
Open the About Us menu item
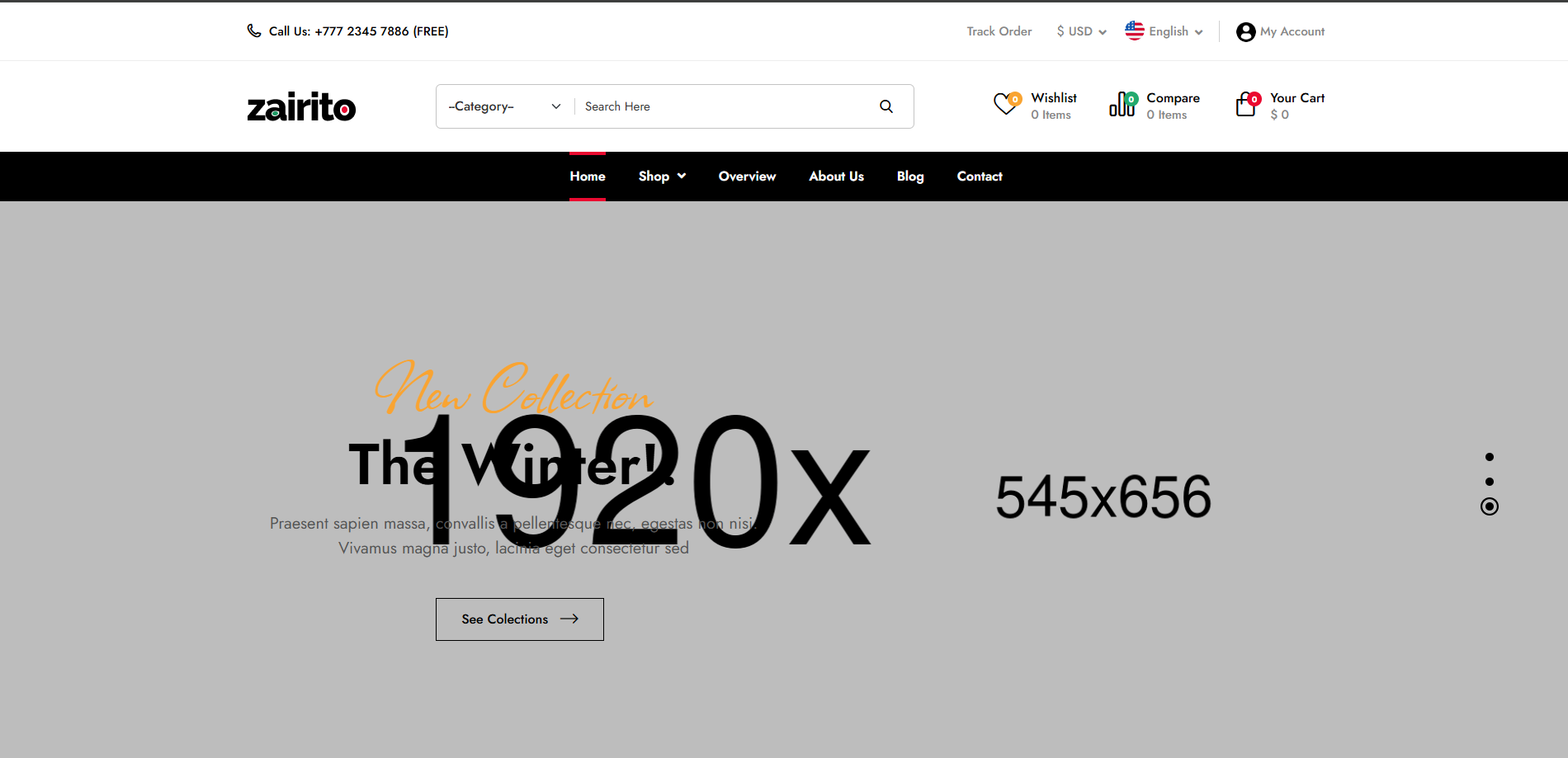[x=836, y=177]
